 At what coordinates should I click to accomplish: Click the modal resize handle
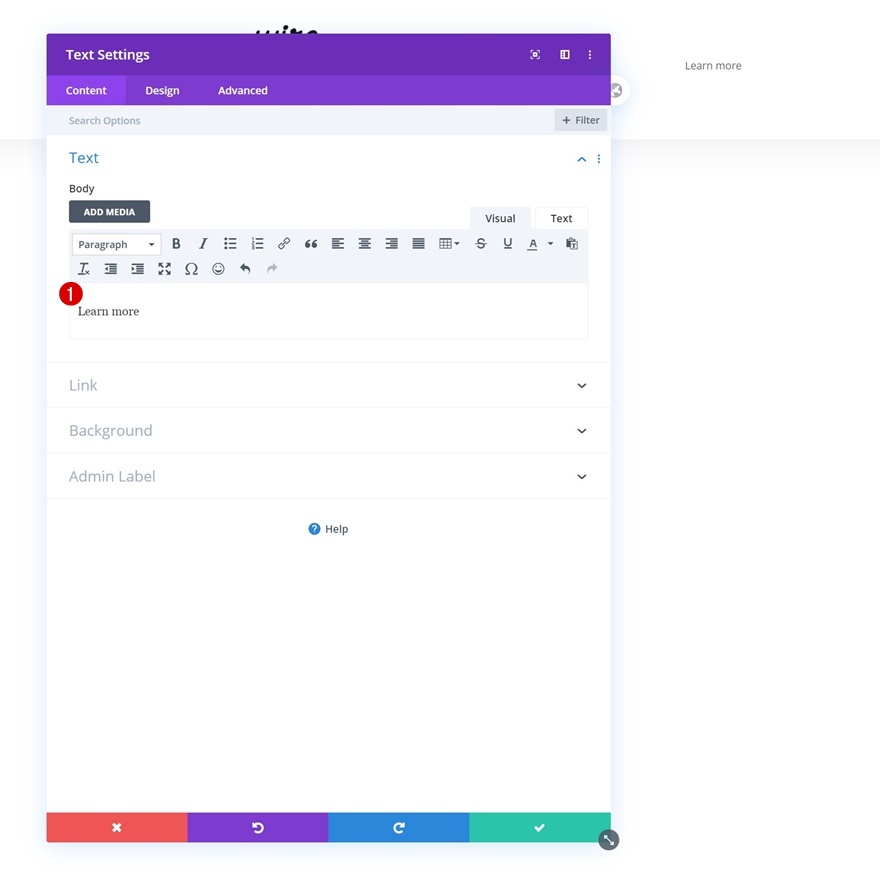pos(609,840)
